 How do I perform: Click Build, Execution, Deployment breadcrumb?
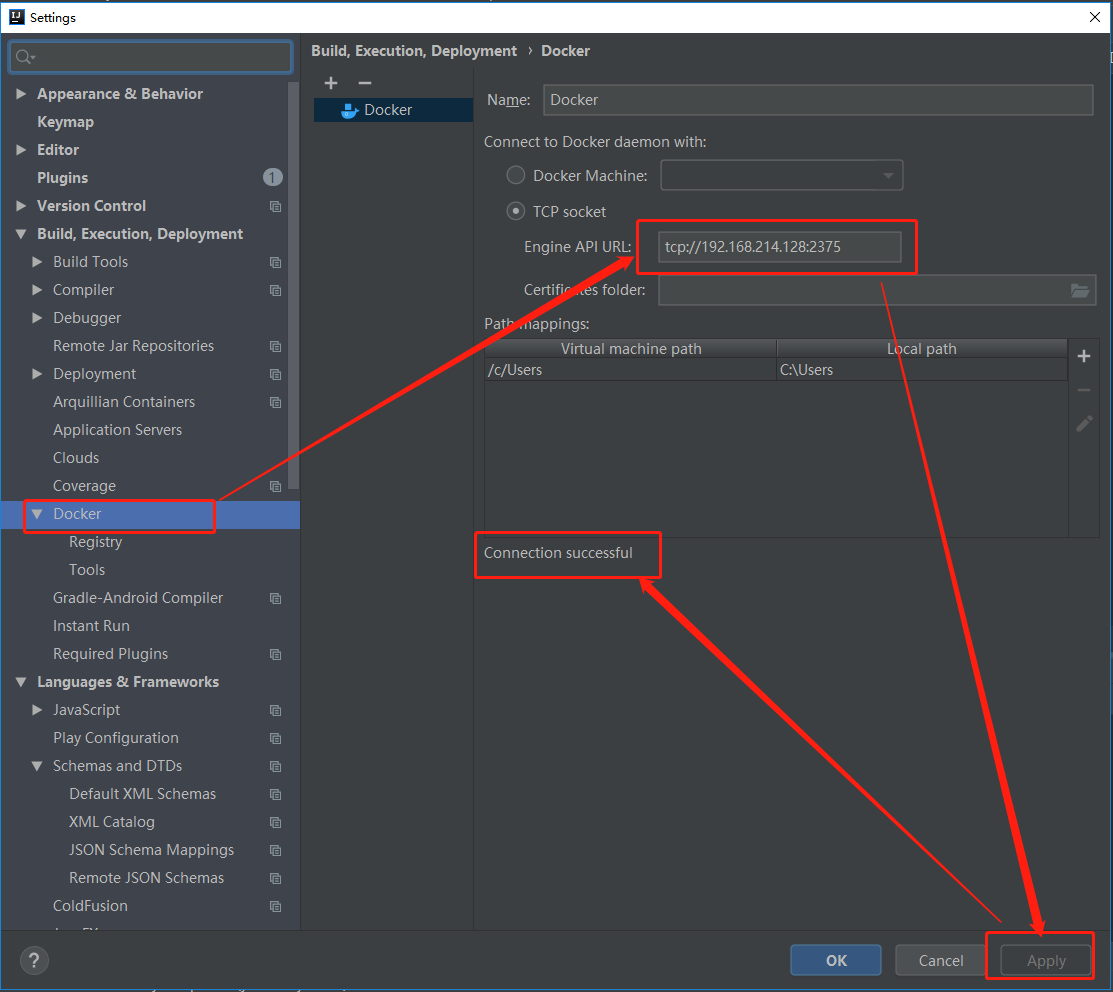pyautogui.click(x=414, y=51)
